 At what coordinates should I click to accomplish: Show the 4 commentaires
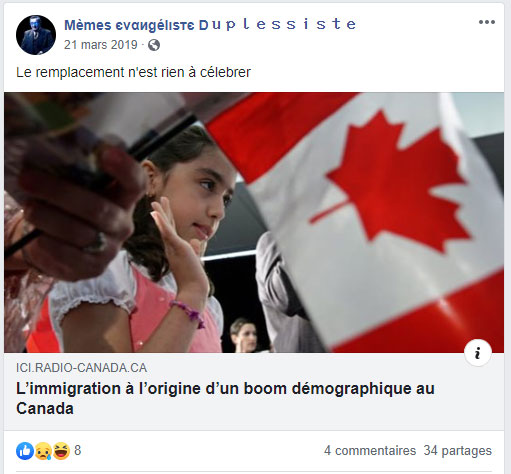(370, 451)
